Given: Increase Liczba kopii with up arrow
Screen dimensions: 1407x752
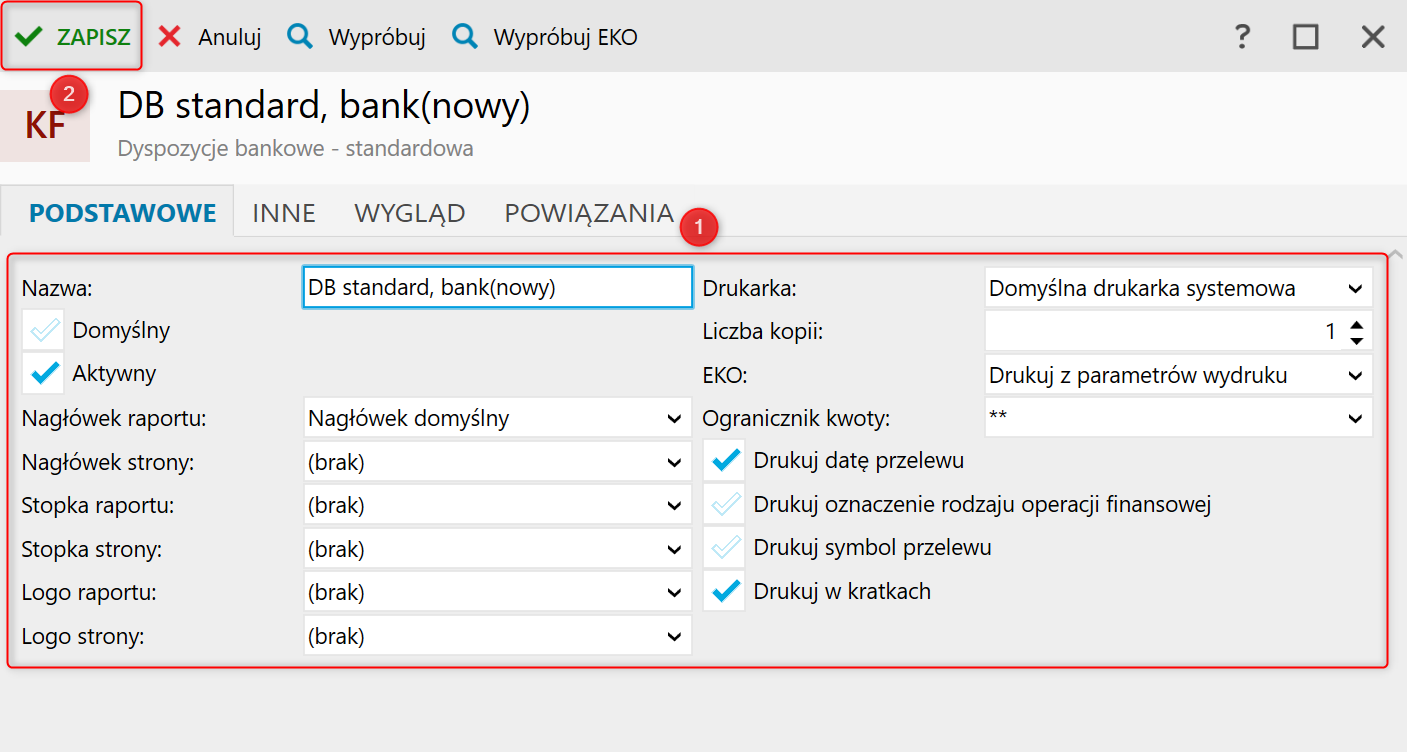Looking at the screenshot, I should (x=1356, y=324).
